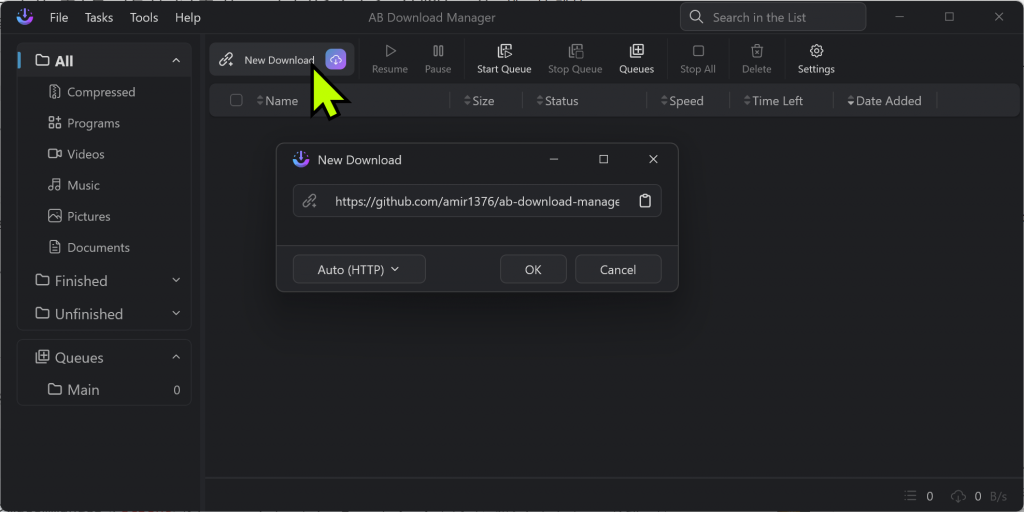Open the Queues toolbar icon
The width and height of the screenshot is (1024, 512).
point(637,51)
